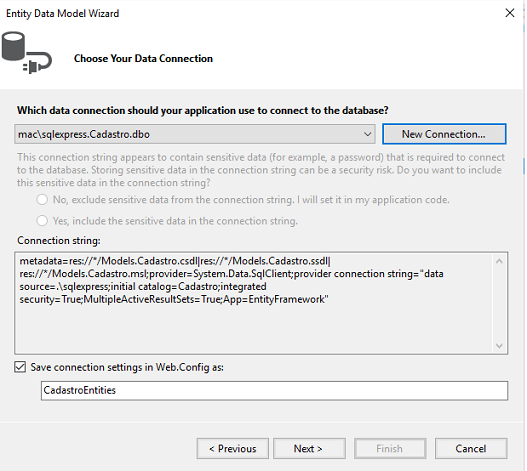Click inside the connection string text box

click(254, 303)
